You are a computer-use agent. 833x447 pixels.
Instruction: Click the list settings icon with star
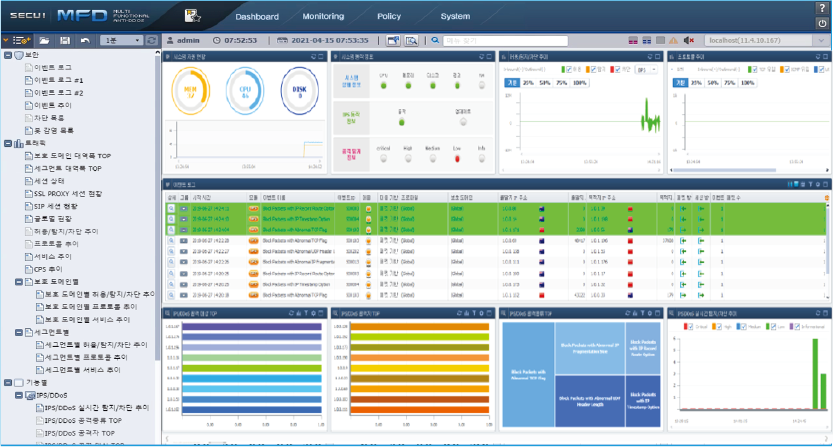tap(22, 40)
